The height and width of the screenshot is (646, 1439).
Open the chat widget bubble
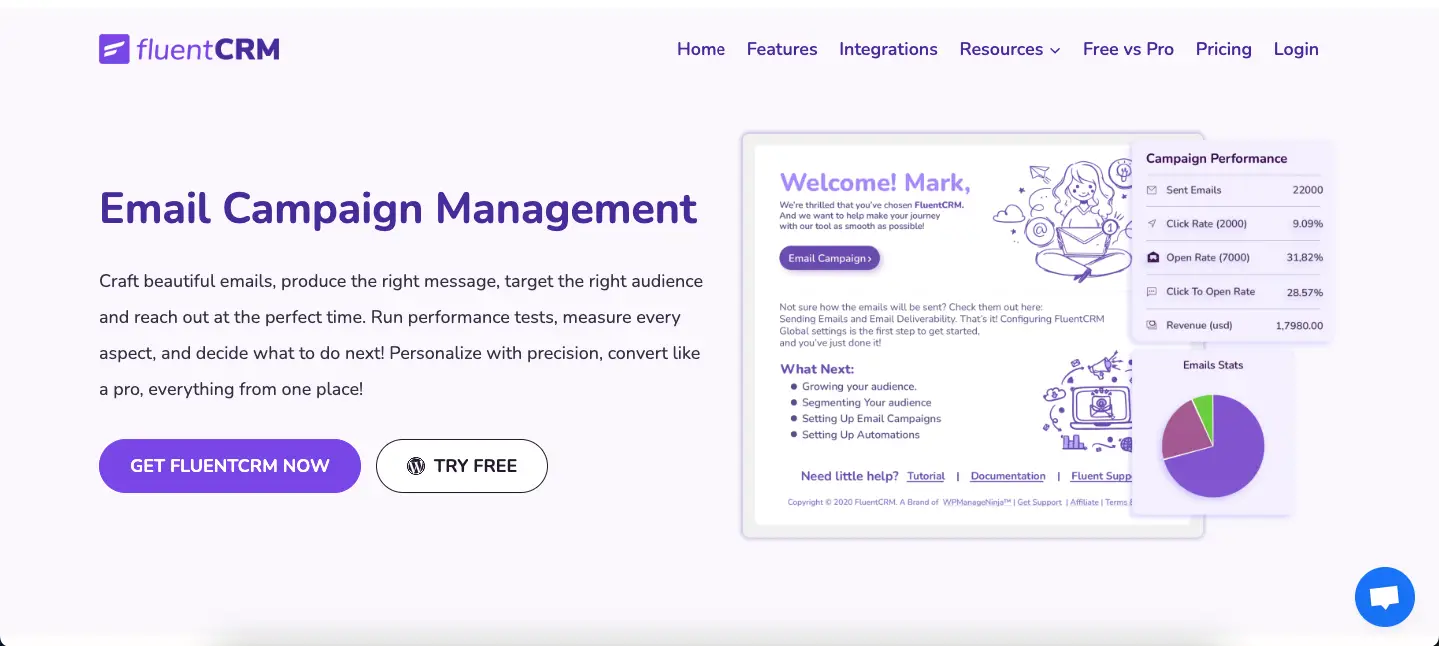(1384, 597)
